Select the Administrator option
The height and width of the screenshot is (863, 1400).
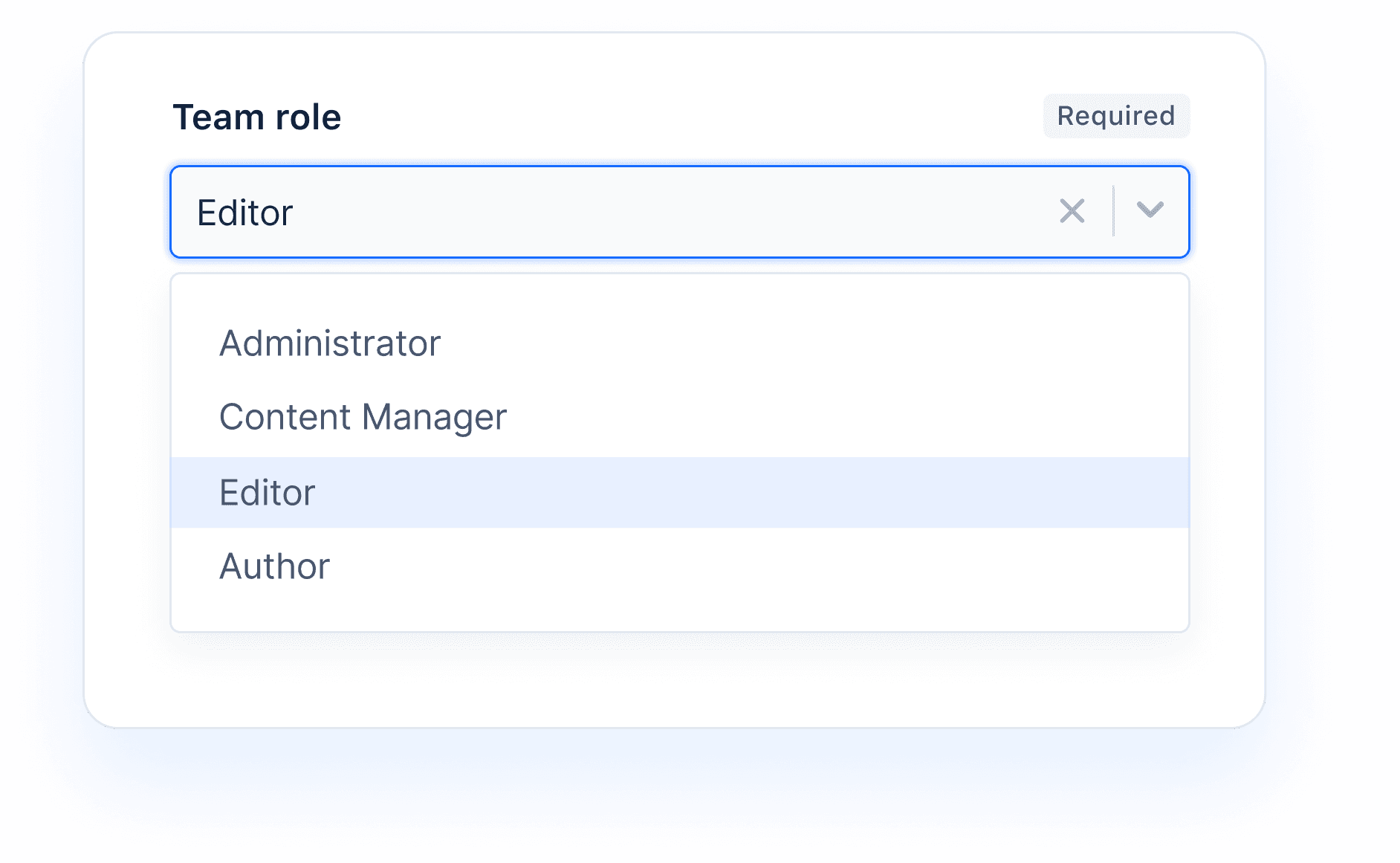click(x=330, y=343)
